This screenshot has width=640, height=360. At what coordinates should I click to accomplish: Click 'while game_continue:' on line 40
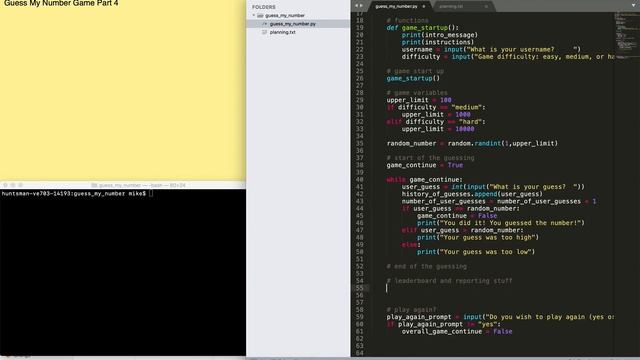tap(424, 180)
